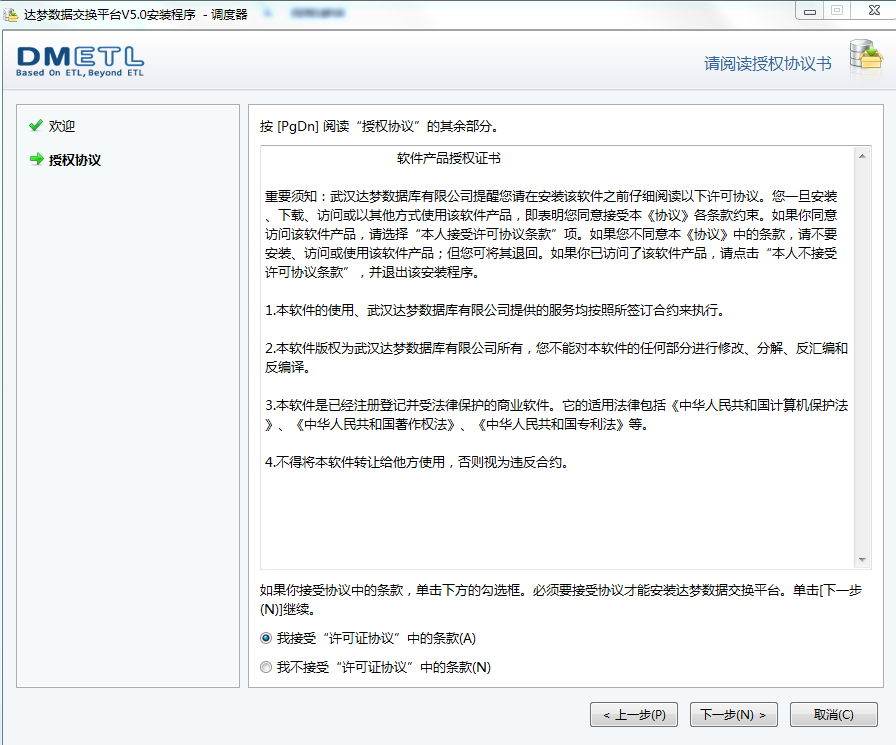Select do not accept license terms option

pos(266,667)
